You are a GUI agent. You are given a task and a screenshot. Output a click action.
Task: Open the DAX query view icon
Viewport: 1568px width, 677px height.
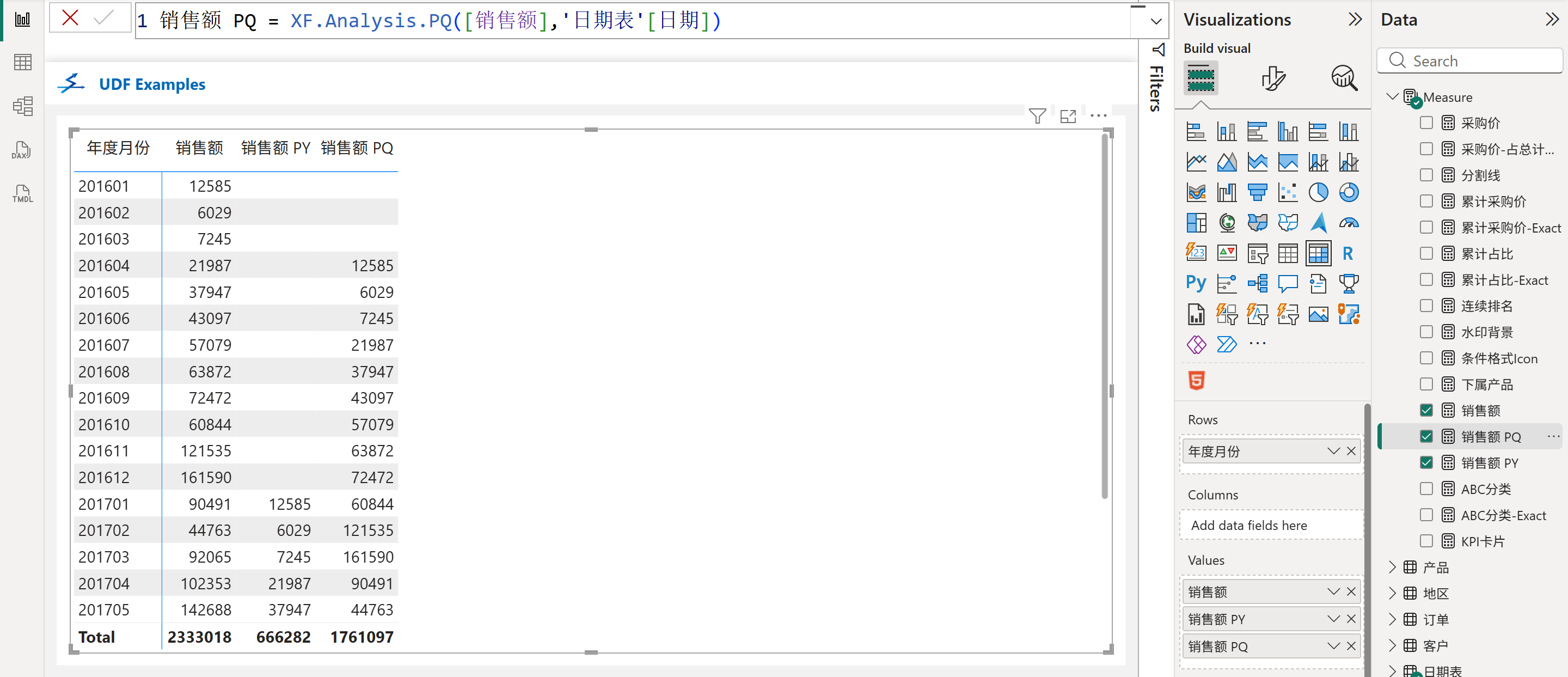tap(22, 150)
